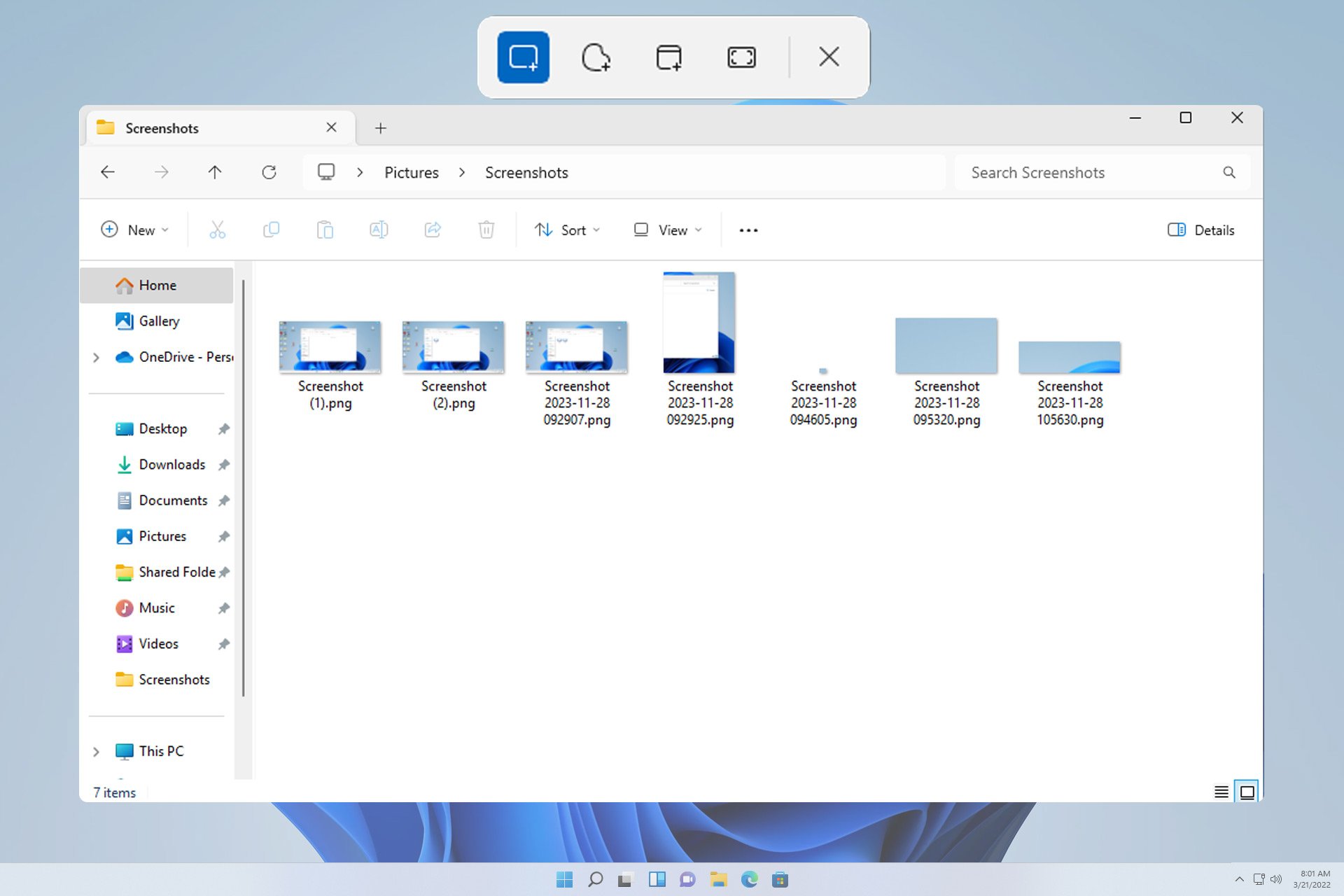This screenshot has width=1344, height=896.
Task: Select Rectangle snip mode in snipping toolbar
Action: [x=523, y=57]
